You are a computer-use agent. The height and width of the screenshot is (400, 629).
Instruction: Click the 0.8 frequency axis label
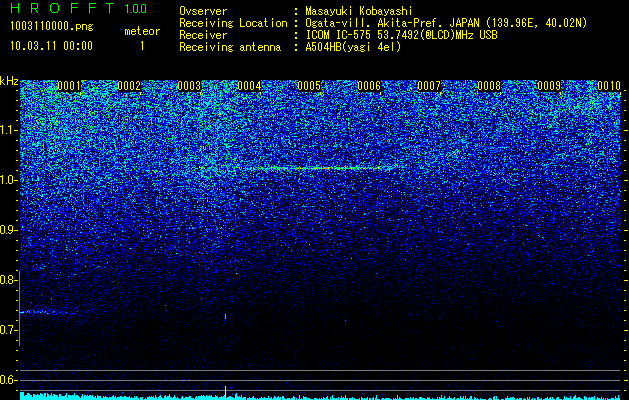[x=8, y=280]
